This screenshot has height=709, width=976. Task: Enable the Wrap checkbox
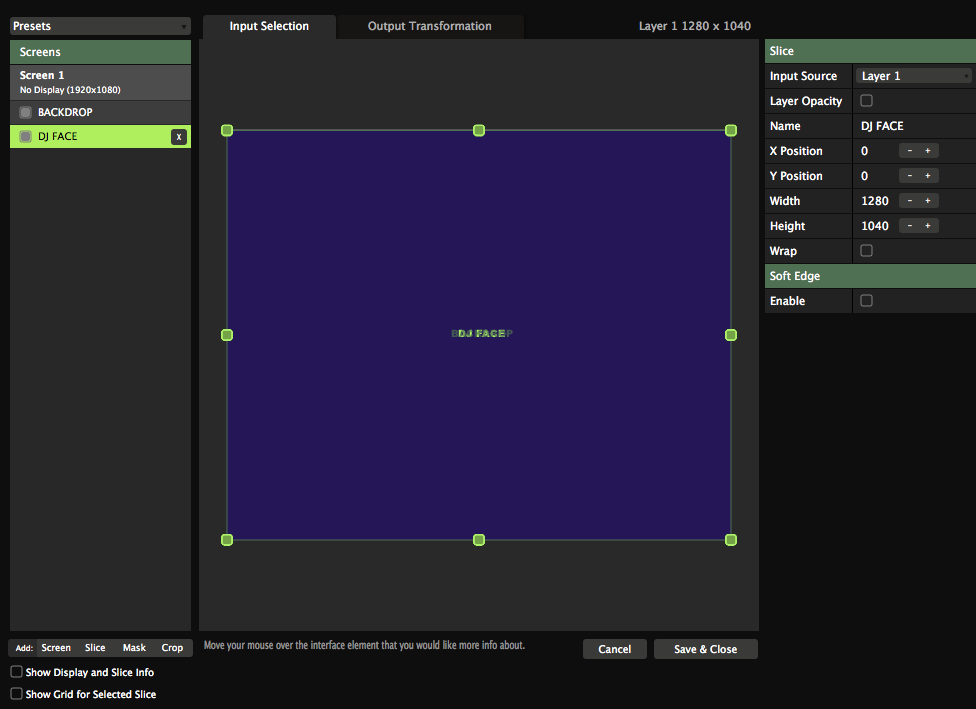click(866, 251)
